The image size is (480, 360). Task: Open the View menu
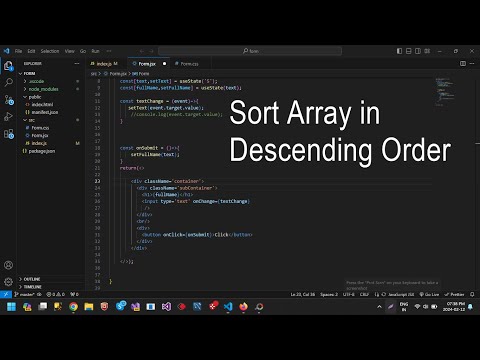pos(69,51)
